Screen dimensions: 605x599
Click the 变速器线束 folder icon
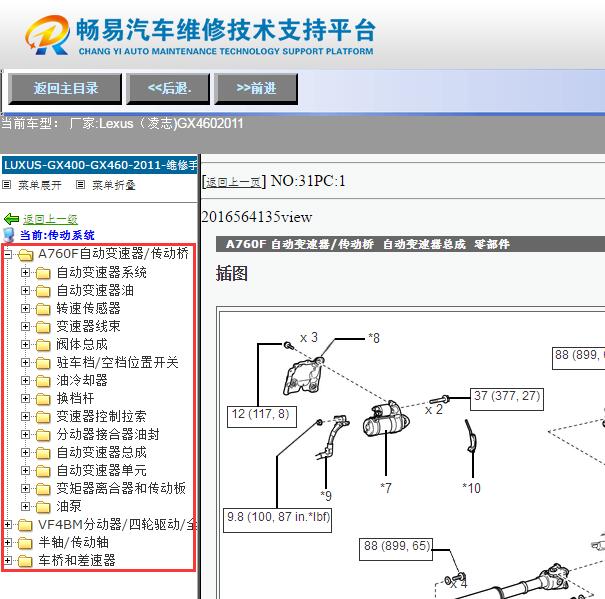point(43,327)
